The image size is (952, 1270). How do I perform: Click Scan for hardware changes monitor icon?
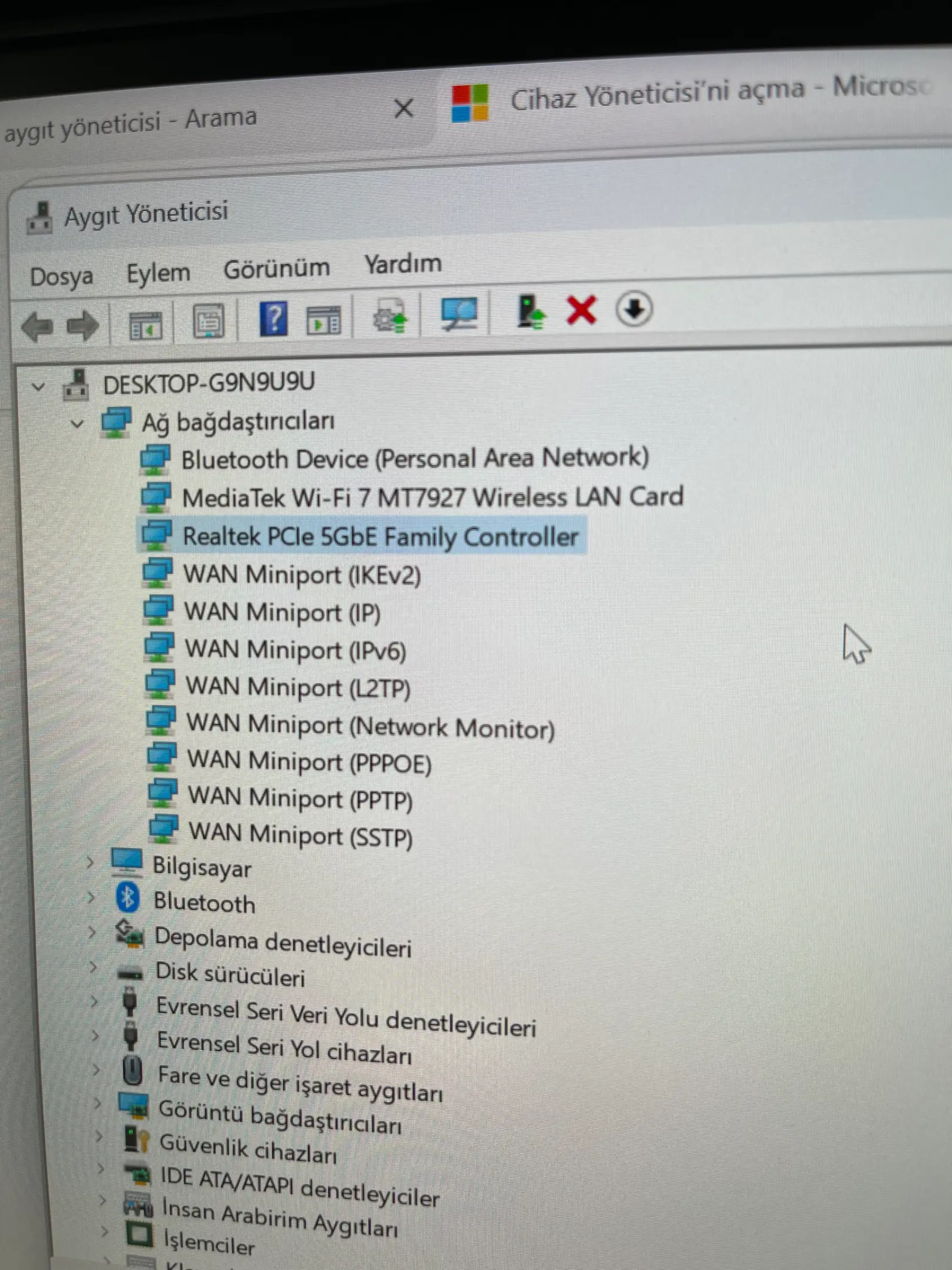pos(459,314)
